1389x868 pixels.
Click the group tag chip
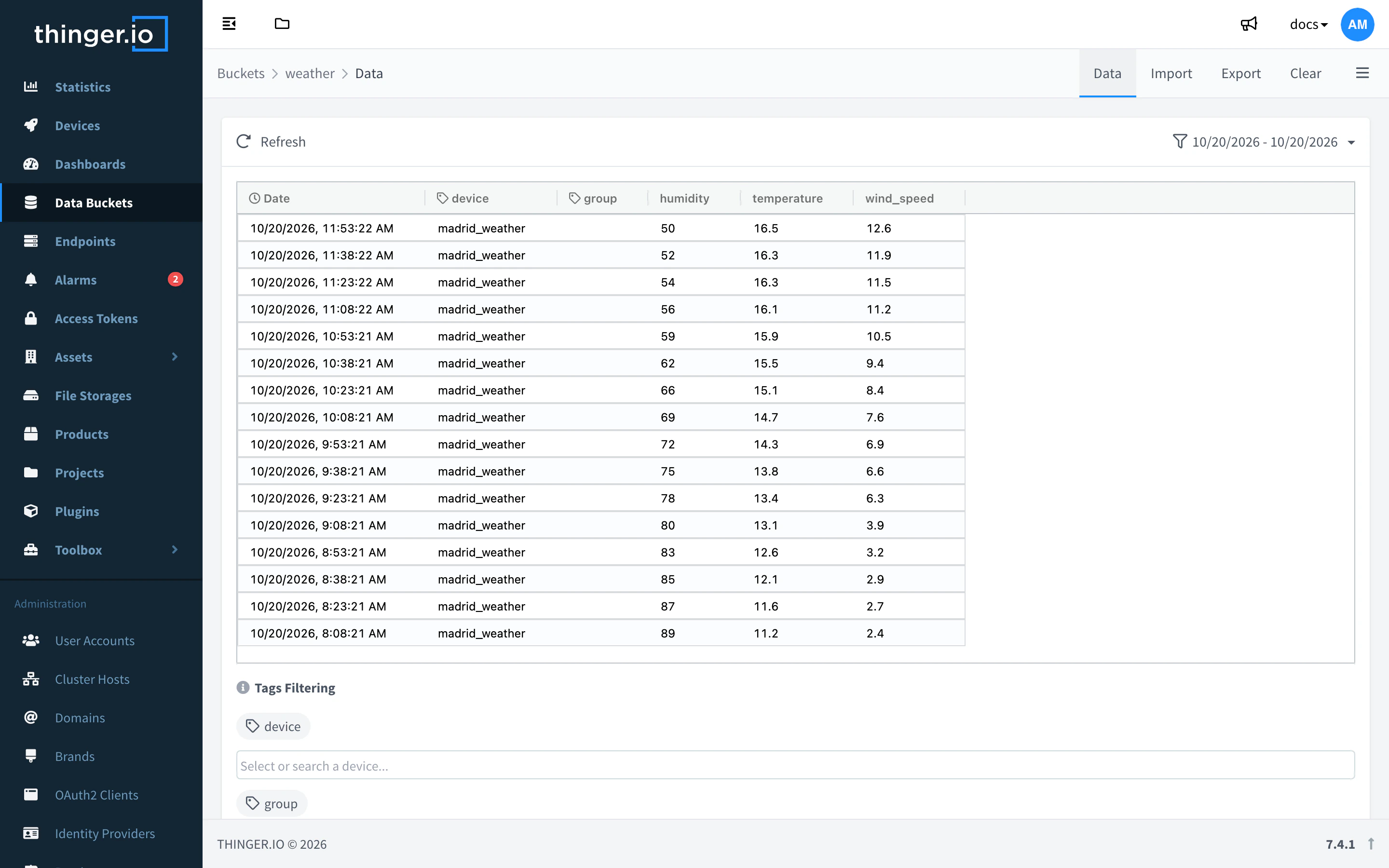coord(272,803)
